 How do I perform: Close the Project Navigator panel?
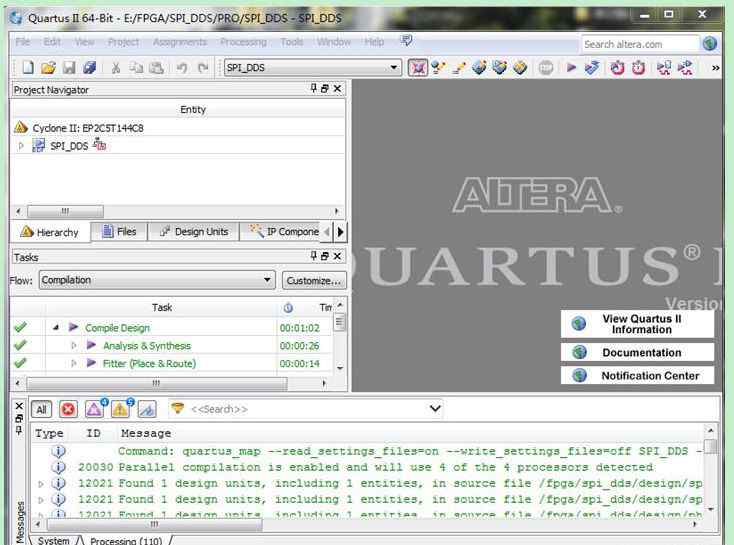(x=337, y=88)
